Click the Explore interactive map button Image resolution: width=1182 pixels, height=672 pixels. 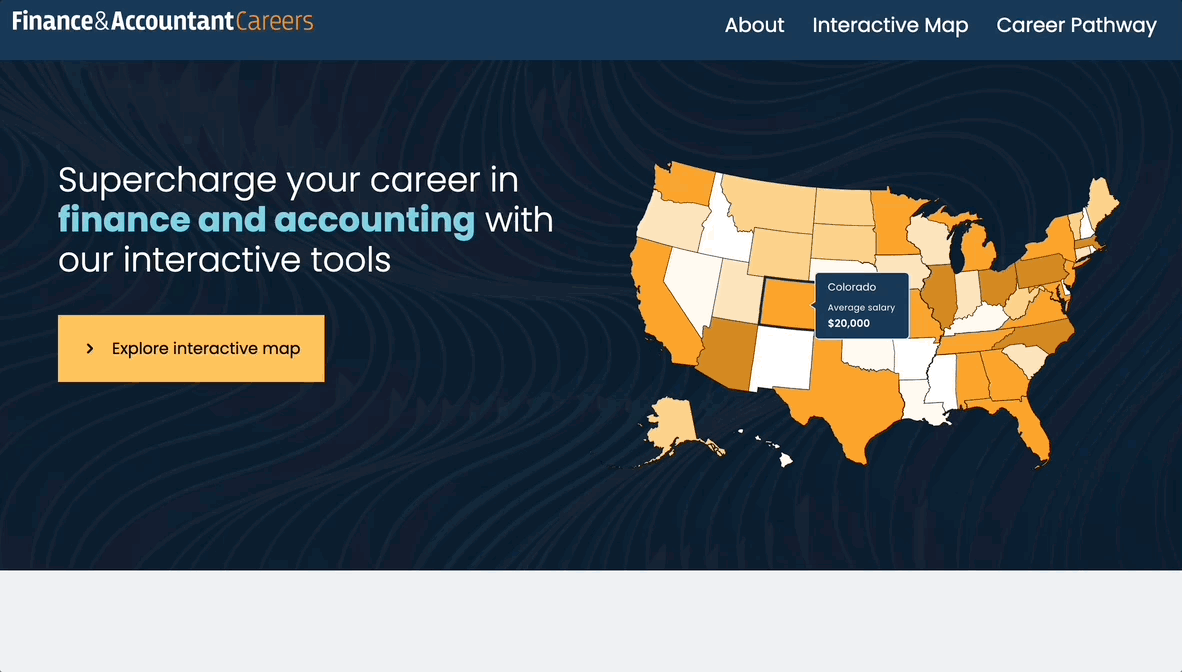[191, 348]
